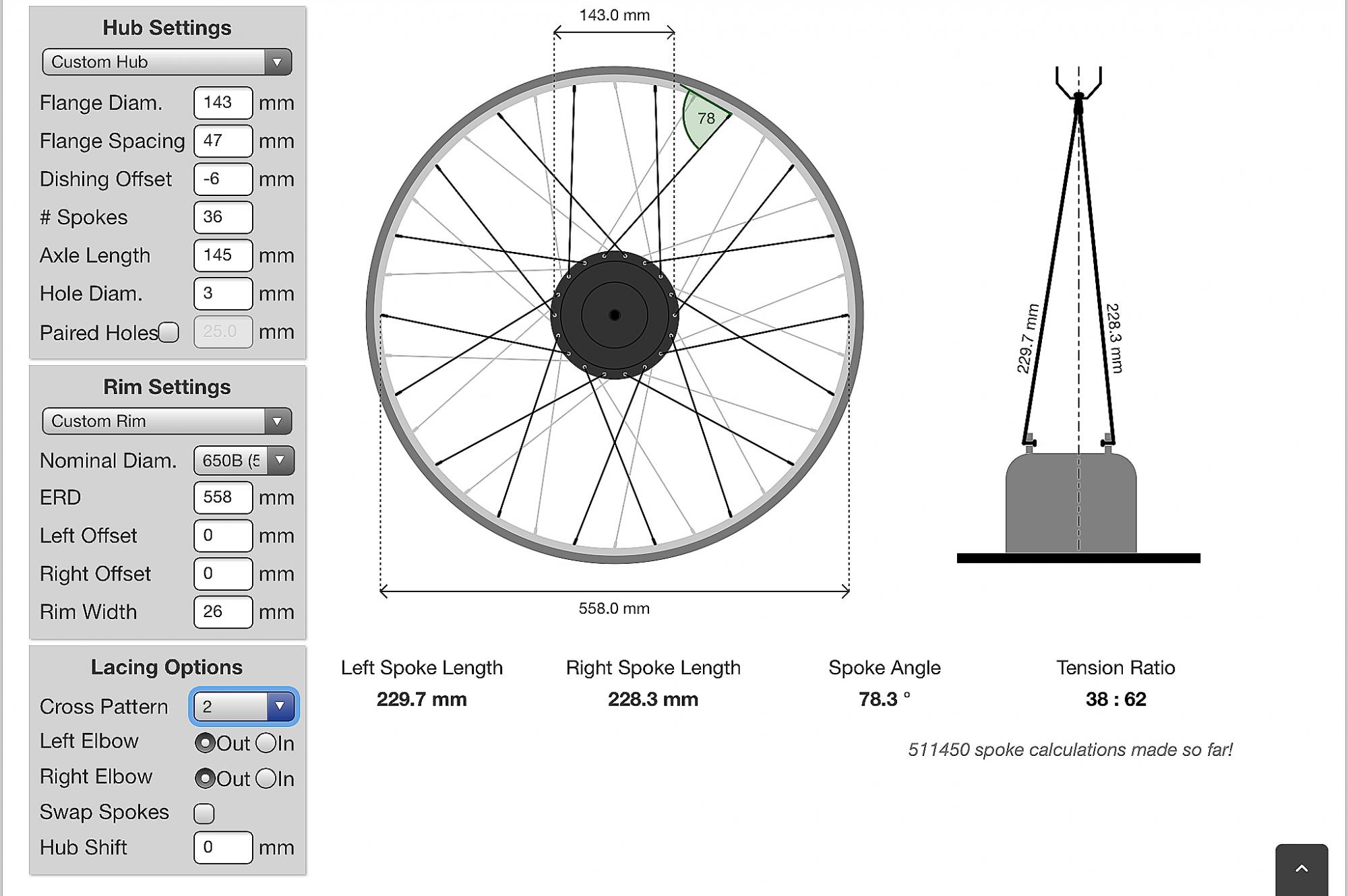Click the Flange Diam. input field

click(x=222, y=102)
